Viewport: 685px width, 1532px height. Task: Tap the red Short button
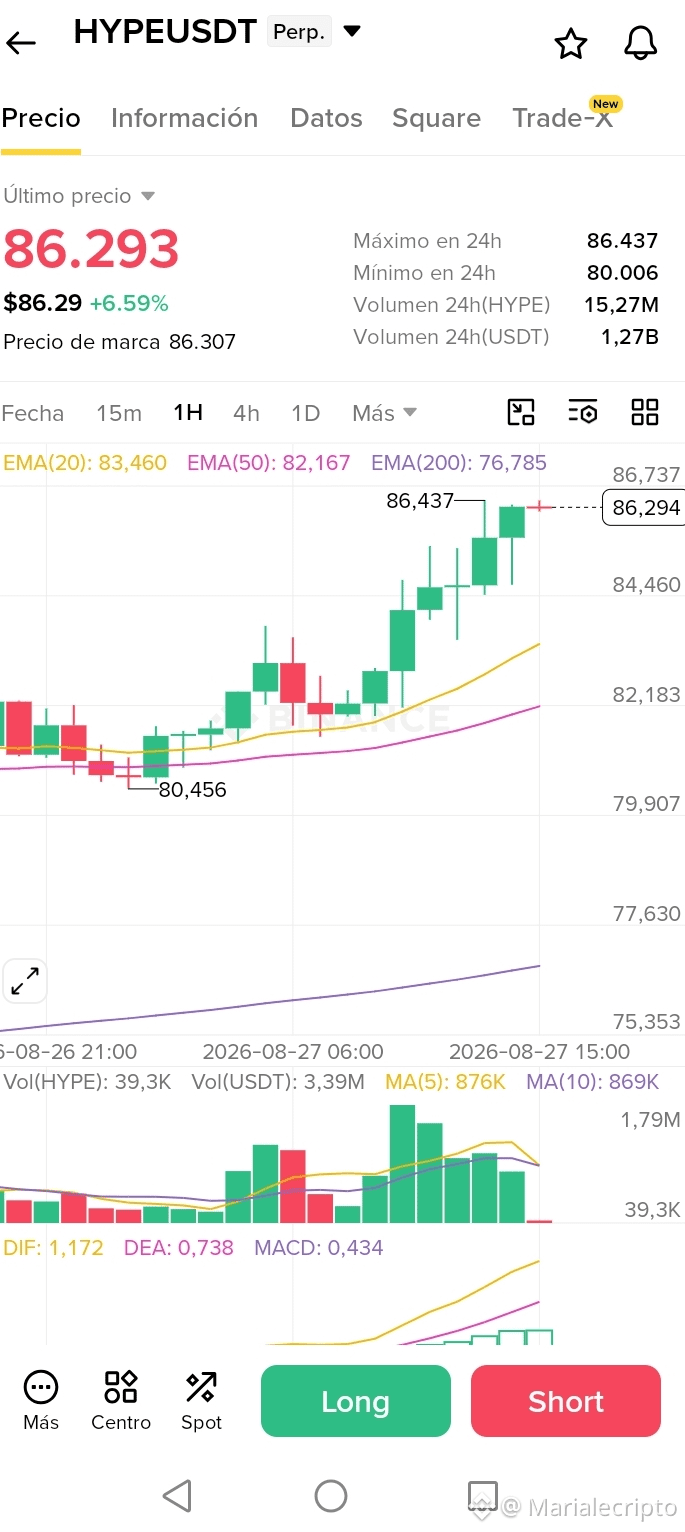[566, 1401]
